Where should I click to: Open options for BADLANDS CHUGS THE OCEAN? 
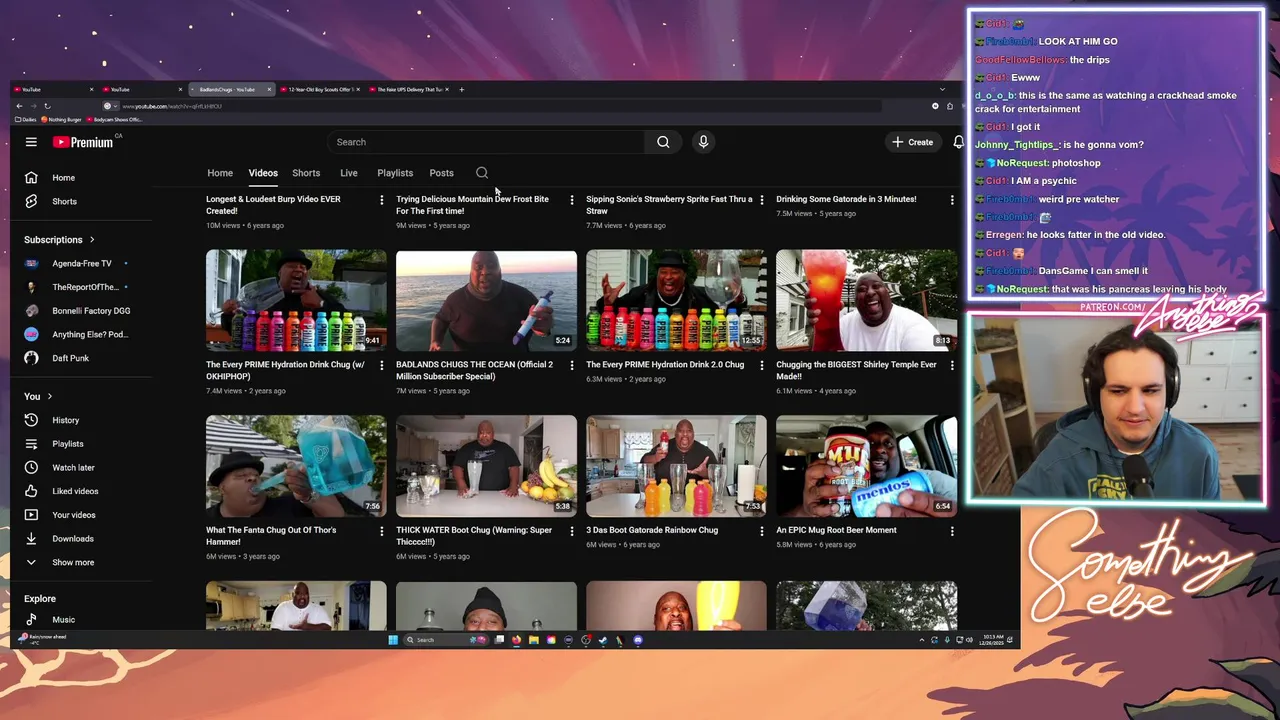pyautogui.click(x=571, y=366)
